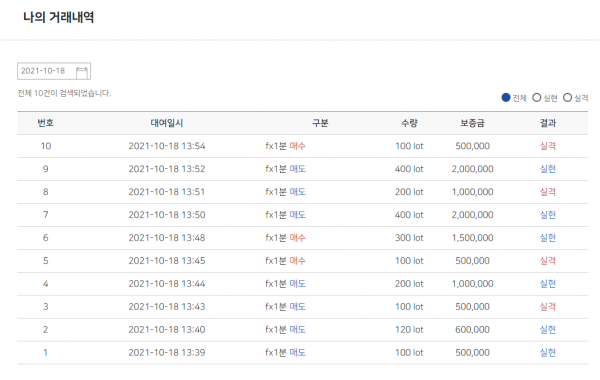
Task: Click the 번호 column header
Action: click(x=46, y=123)
